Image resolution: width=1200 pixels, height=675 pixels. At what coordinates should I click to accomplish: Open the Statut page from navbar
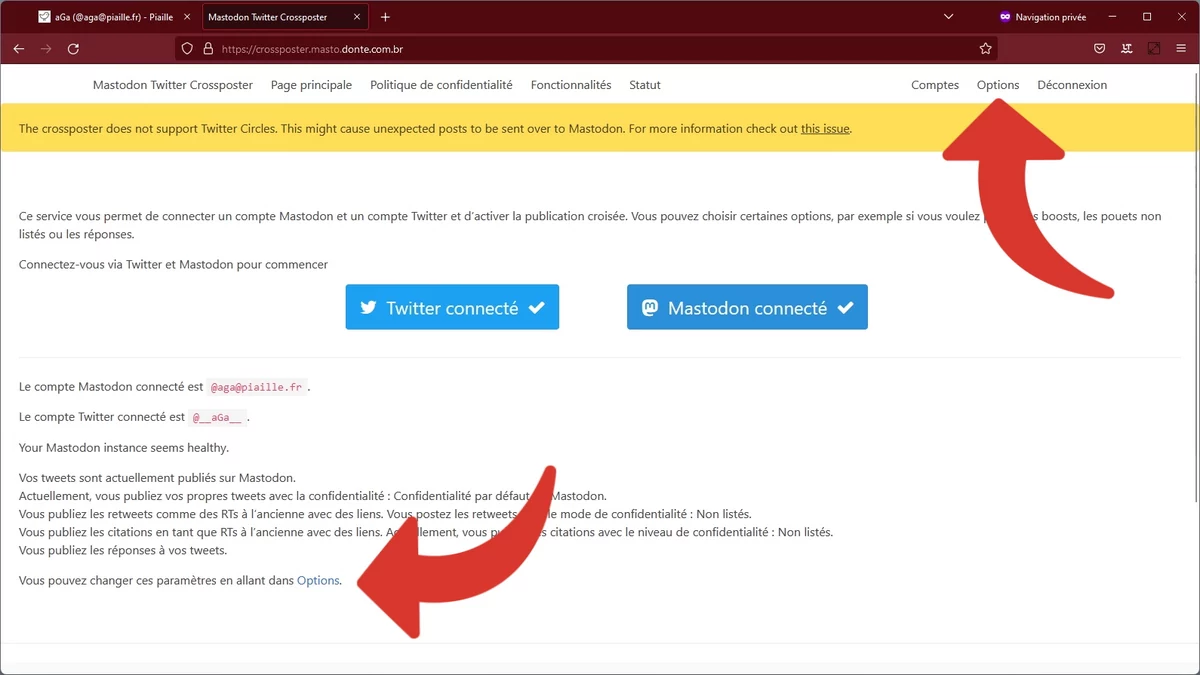coord(645,85)
